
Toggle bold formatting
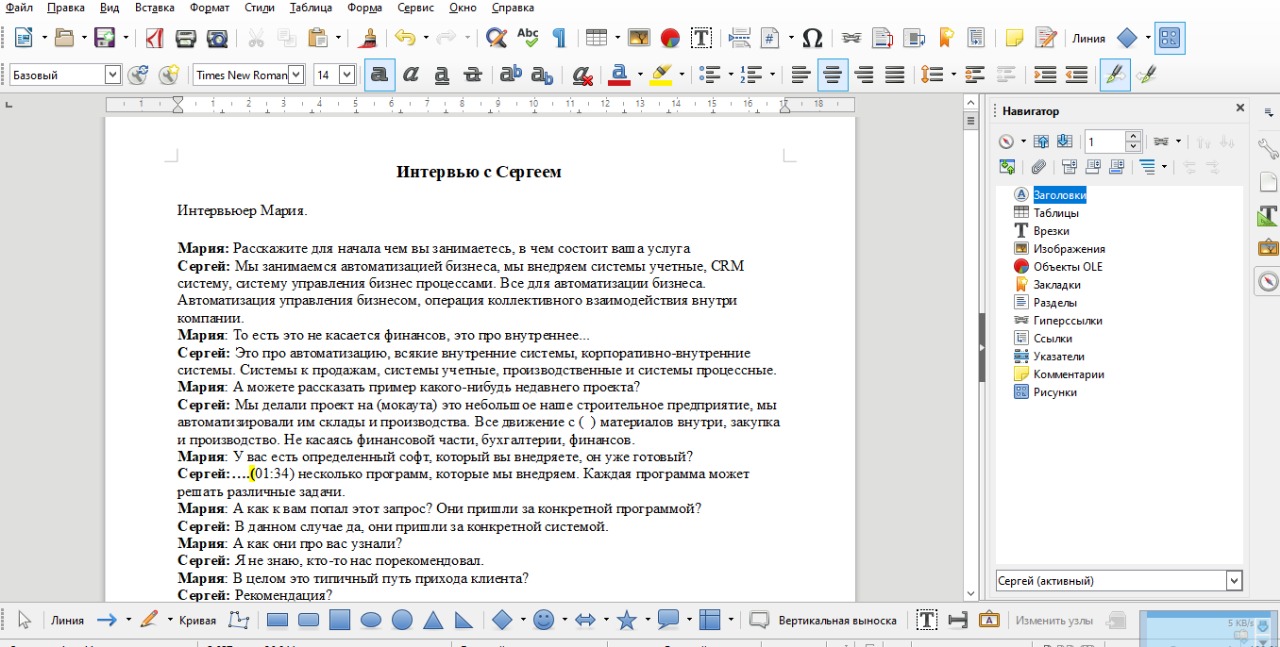(x=380, y=75)
